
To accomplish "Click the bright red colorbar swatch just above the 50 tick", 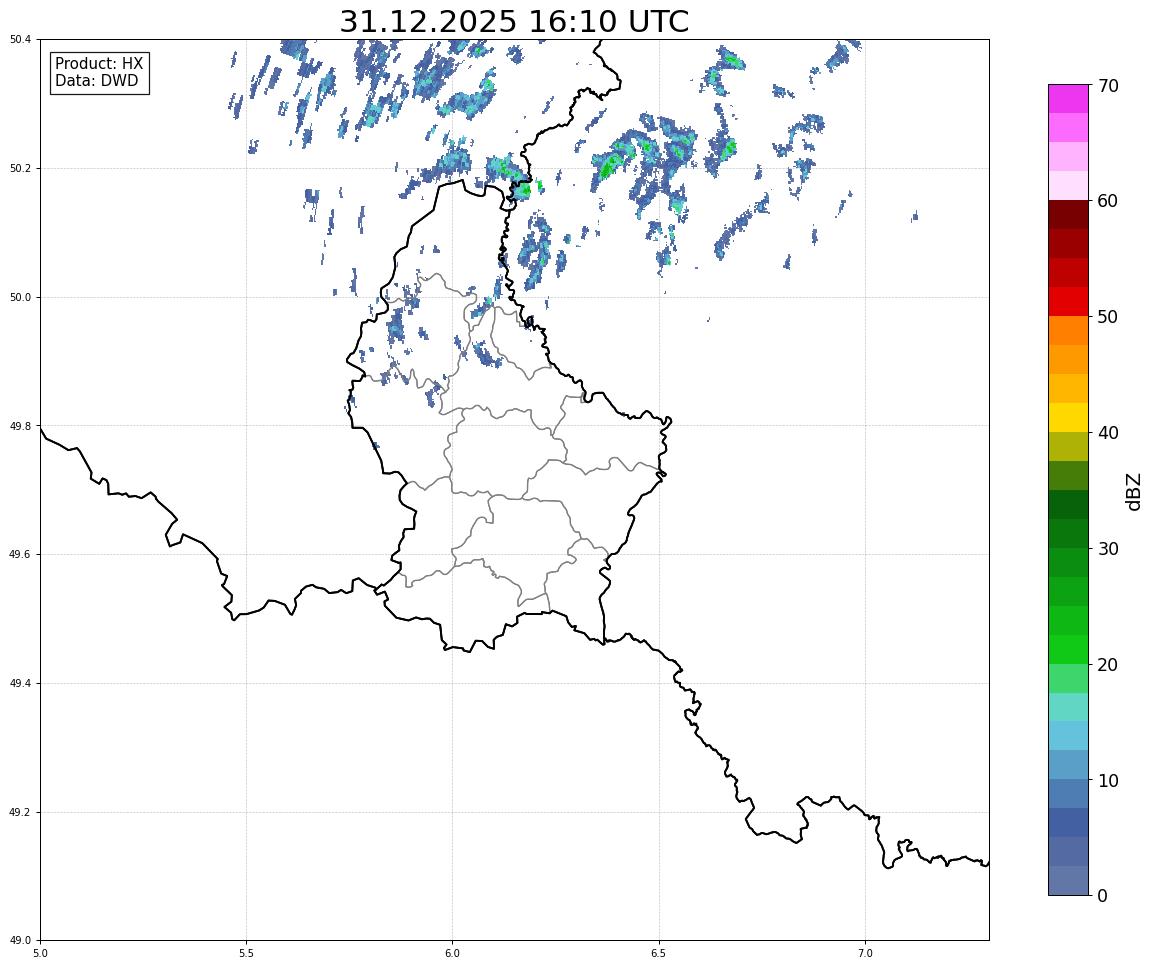I will (x=1068, y=302).
